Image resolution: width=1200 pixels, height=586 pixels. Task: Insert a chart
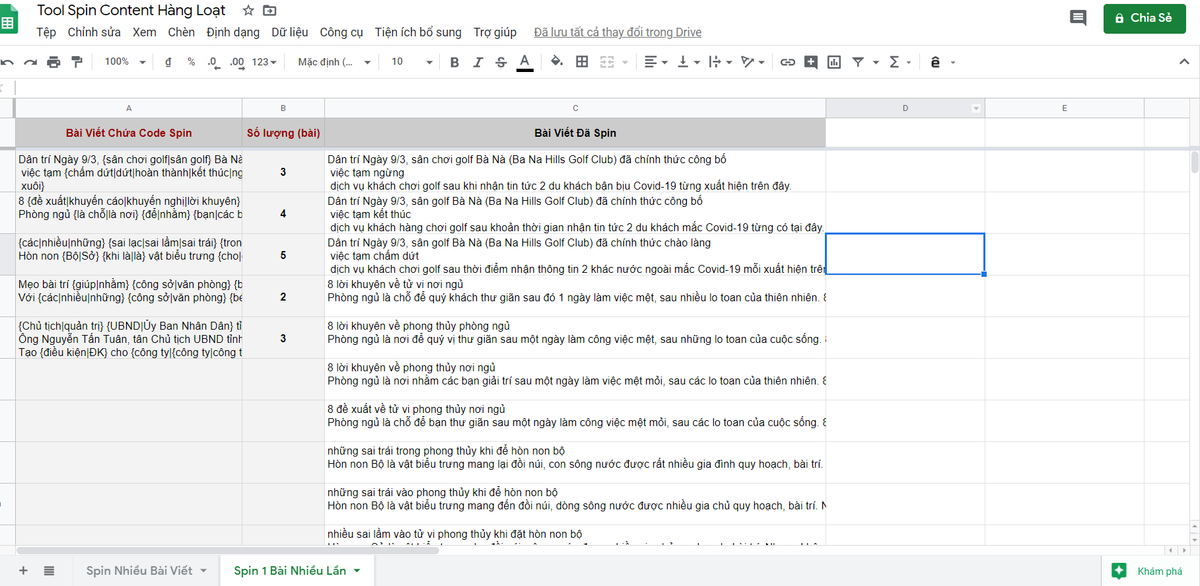(834, 62)
